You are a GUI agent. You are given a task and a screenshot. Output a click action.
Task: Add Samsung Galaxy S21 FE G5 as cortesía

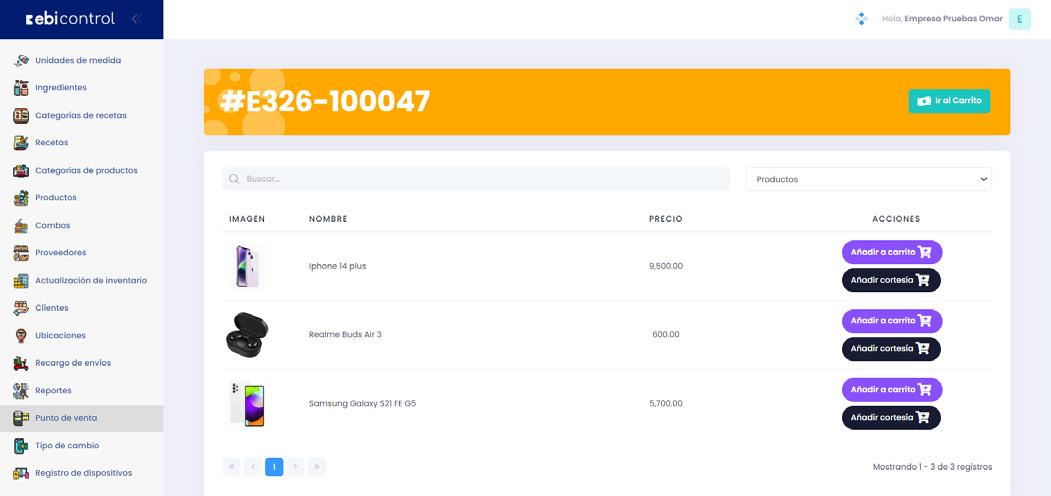[891, 418]
